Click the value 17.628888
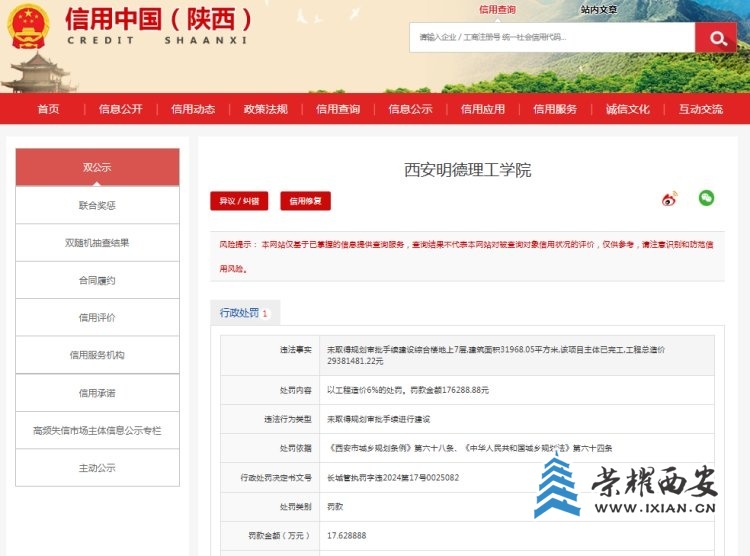750x556 pixels. point(347,536)
